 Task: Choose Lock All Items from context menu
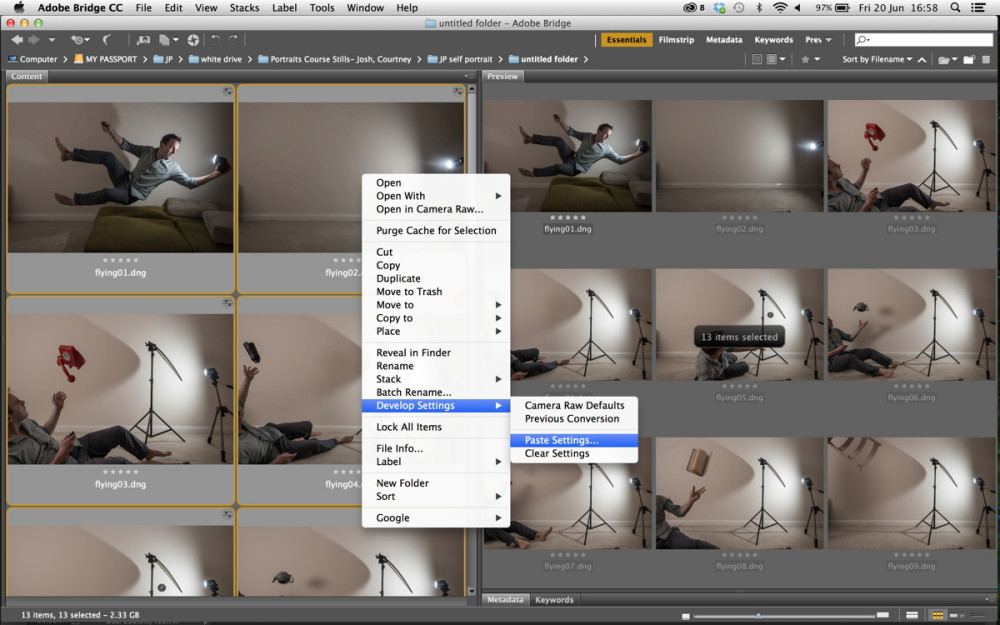click(x=436, y=427)
